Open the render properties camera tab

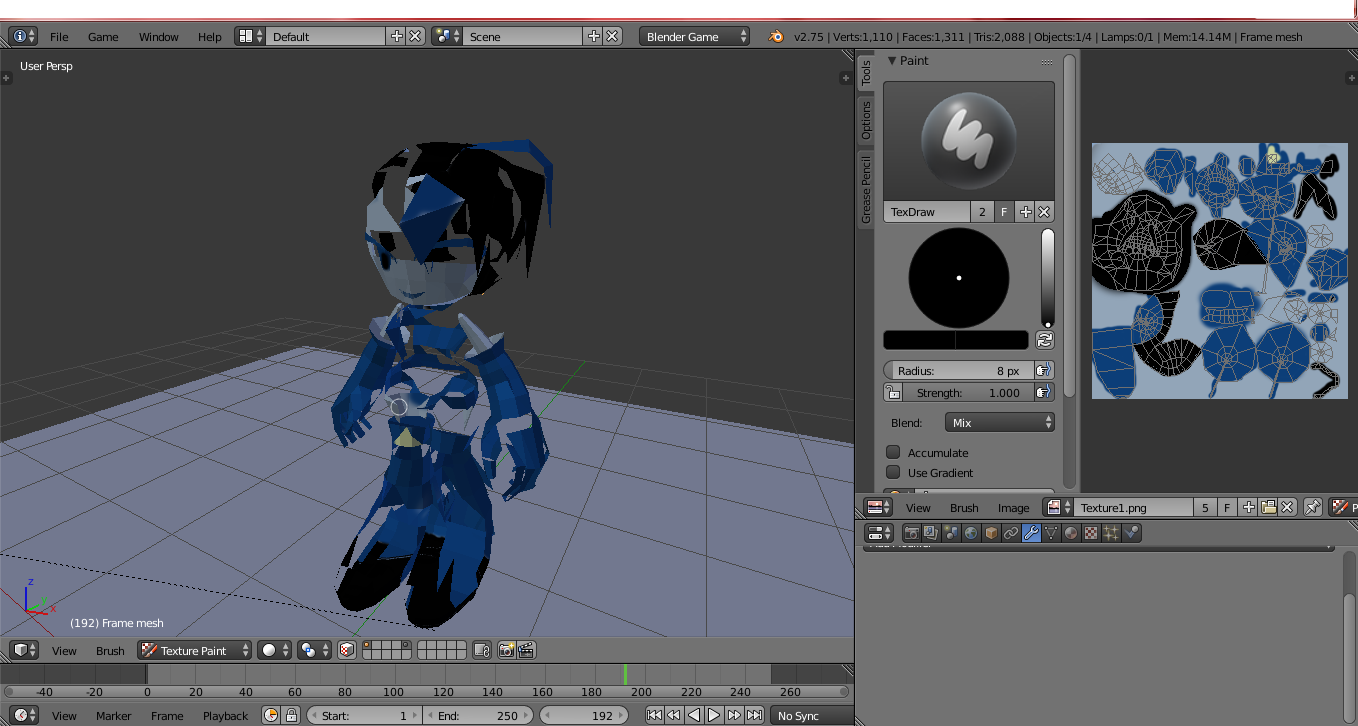[x=911, y=533]
